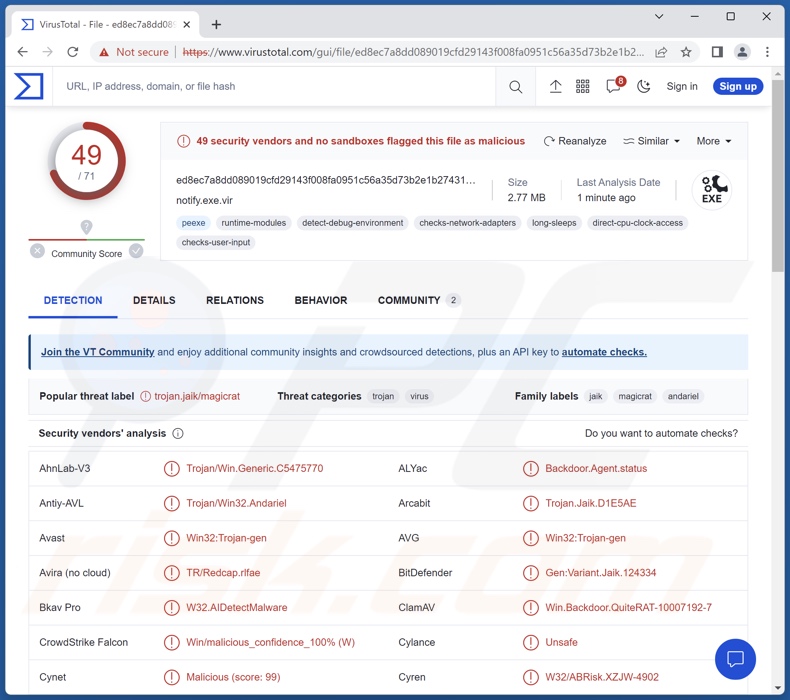
Task: Click the info icon beside Security vendors' analysis
Action: tap(178, 433)
